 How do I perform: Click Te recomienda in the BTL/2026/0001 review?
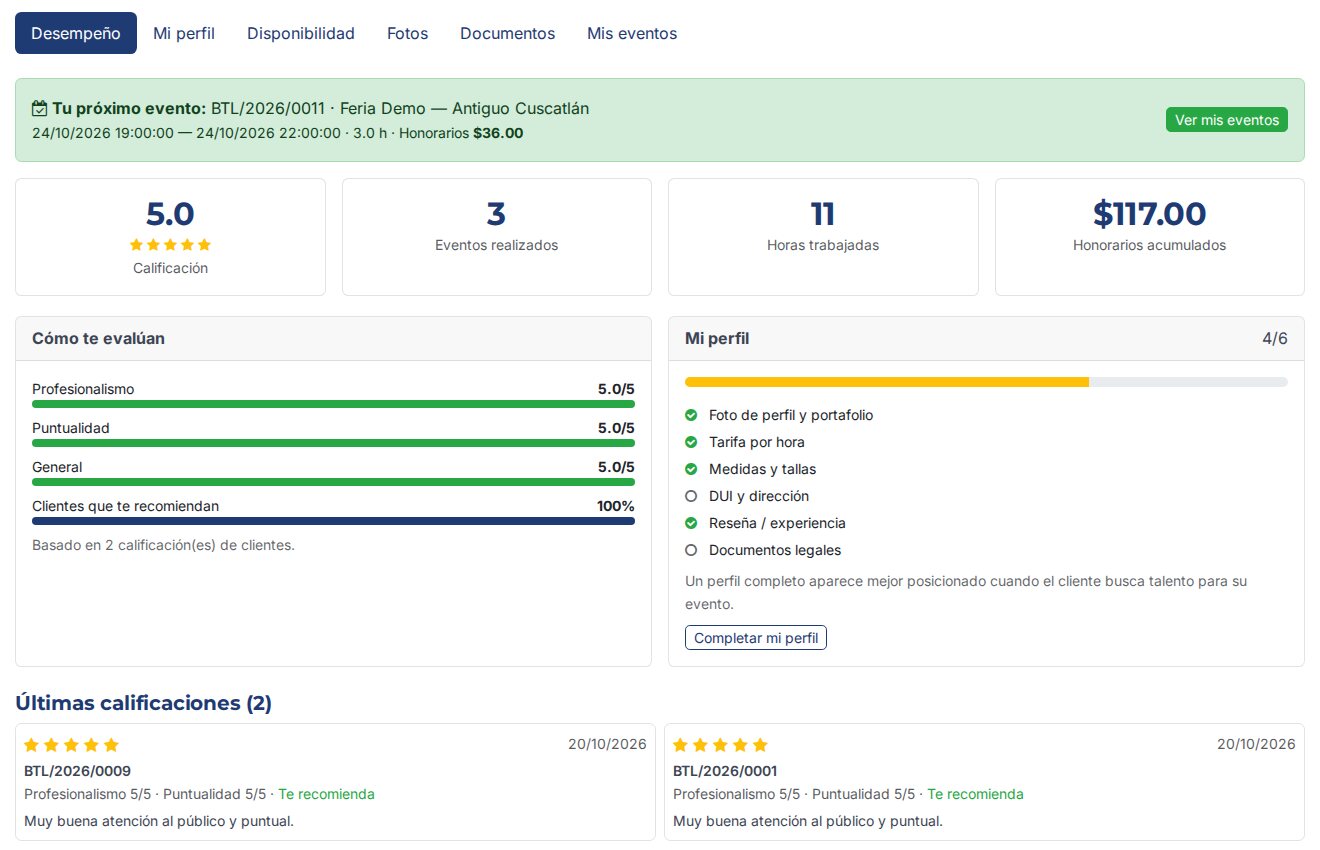[975, 794]
